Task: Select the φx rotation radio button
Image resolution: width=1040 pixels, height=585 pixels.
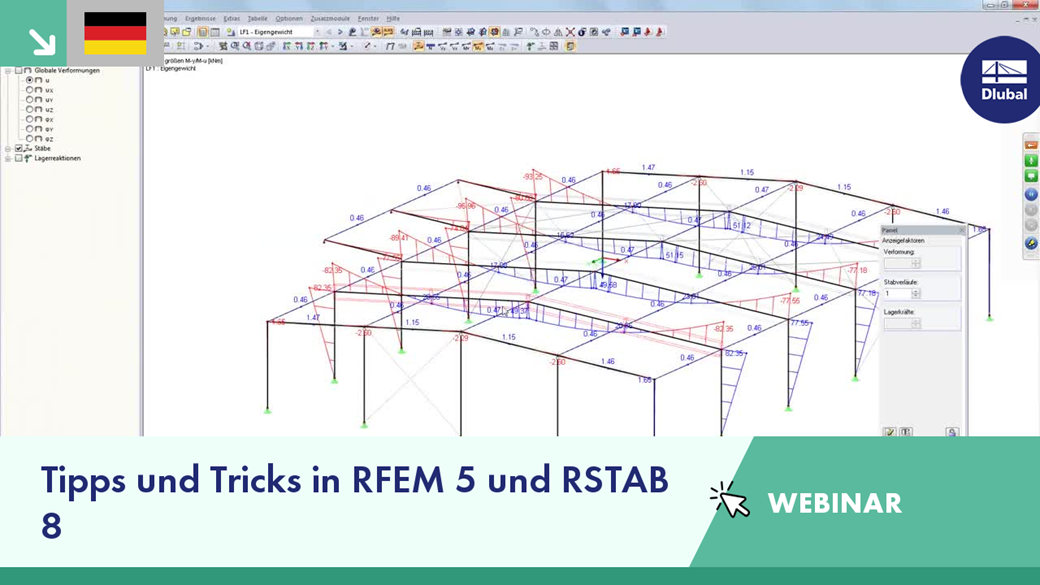Action: tap(29, 119)
